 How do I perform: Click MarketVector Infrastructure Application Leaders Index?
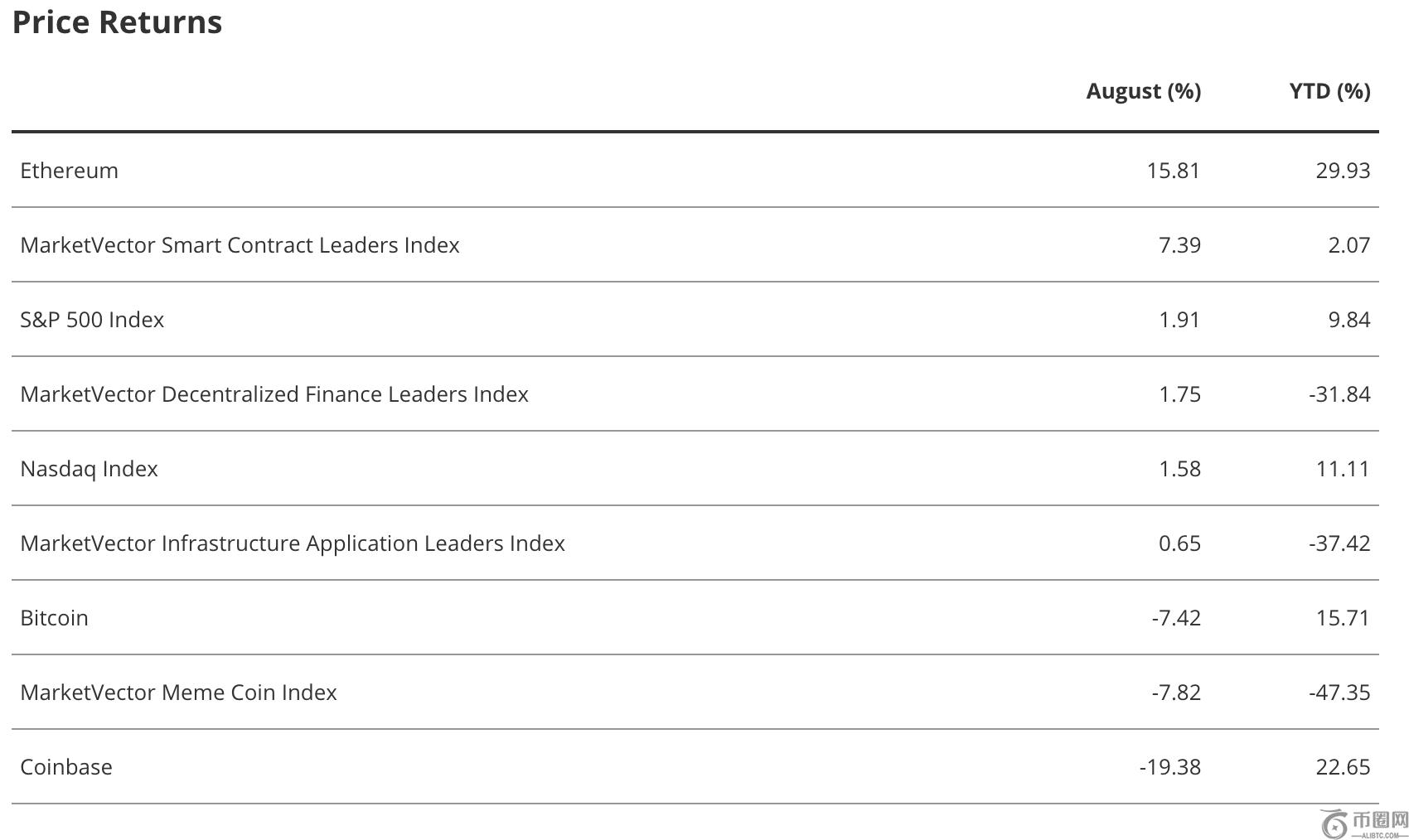click(x=293, y=543)
